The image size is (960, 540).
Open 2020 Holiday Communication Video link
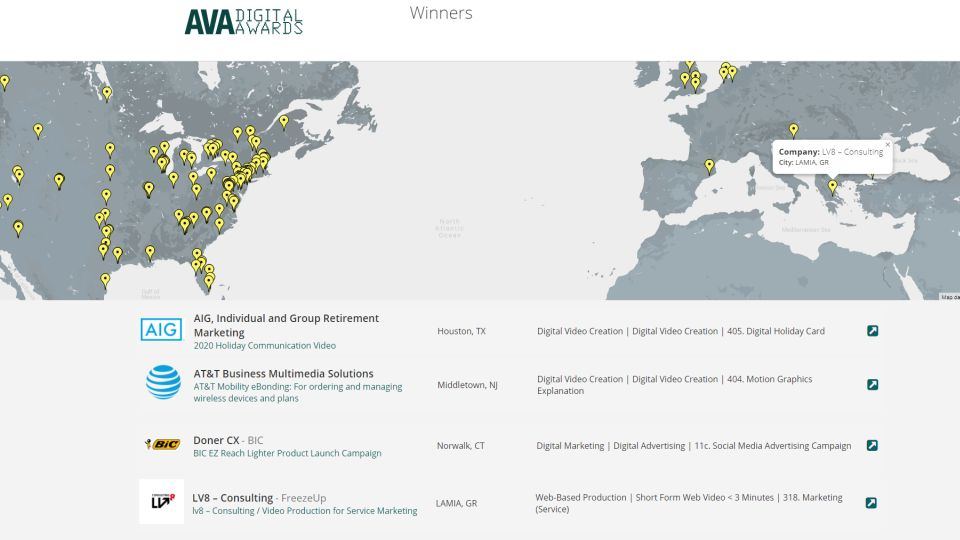(x=264, y=346)
